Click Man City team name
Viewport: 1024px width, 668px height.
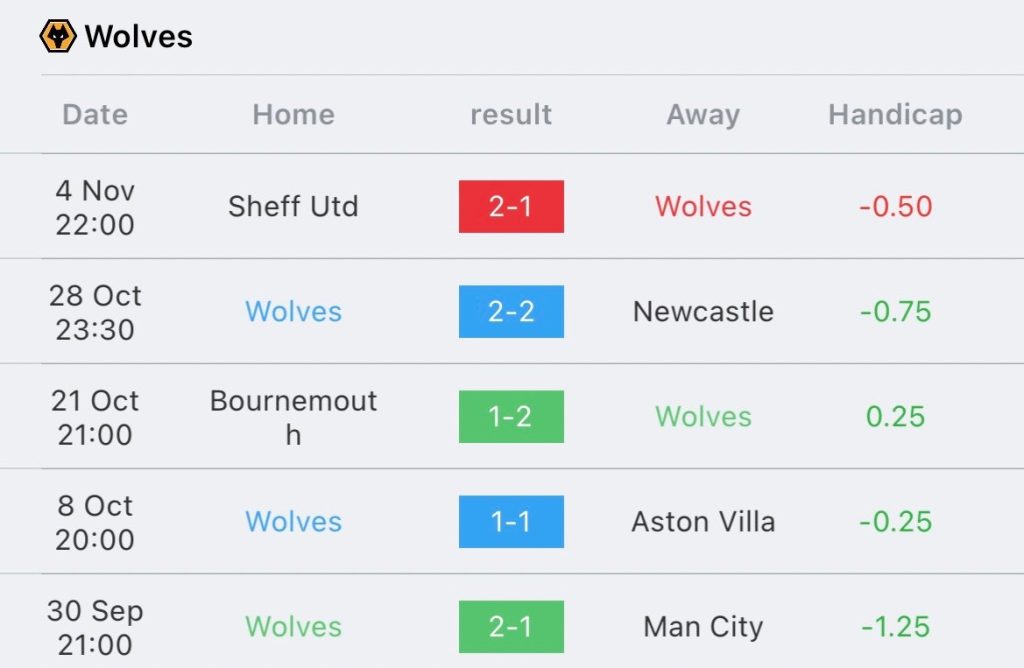tap(703, 626)
